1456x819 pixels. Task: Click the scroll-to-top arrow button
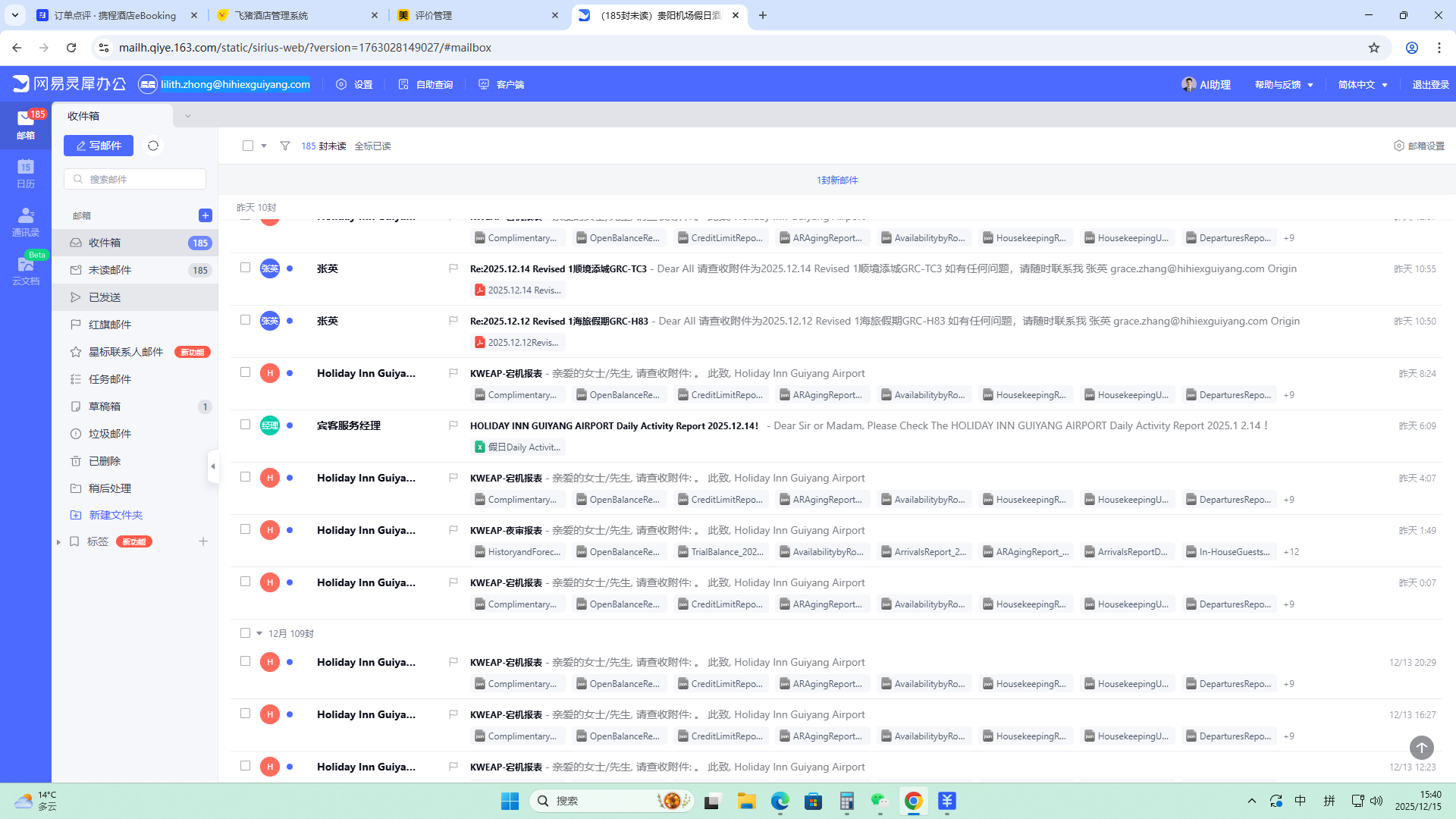coord(1421,748)
